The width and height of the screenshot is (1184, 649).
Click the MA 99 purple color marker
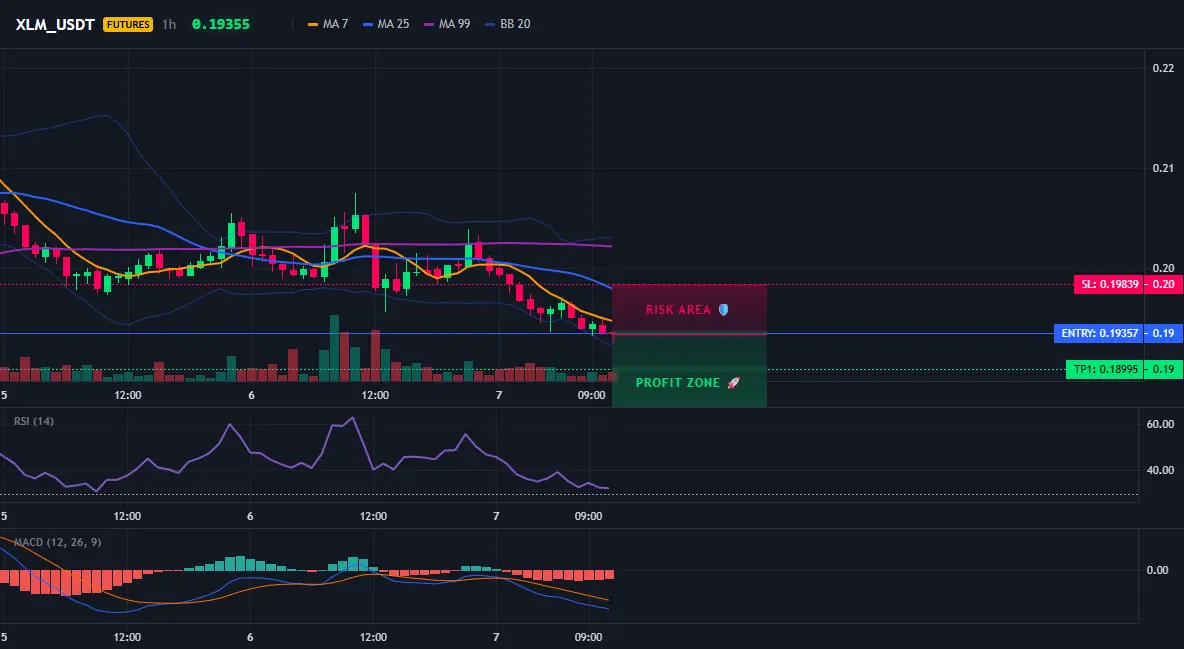click(429, 24)
